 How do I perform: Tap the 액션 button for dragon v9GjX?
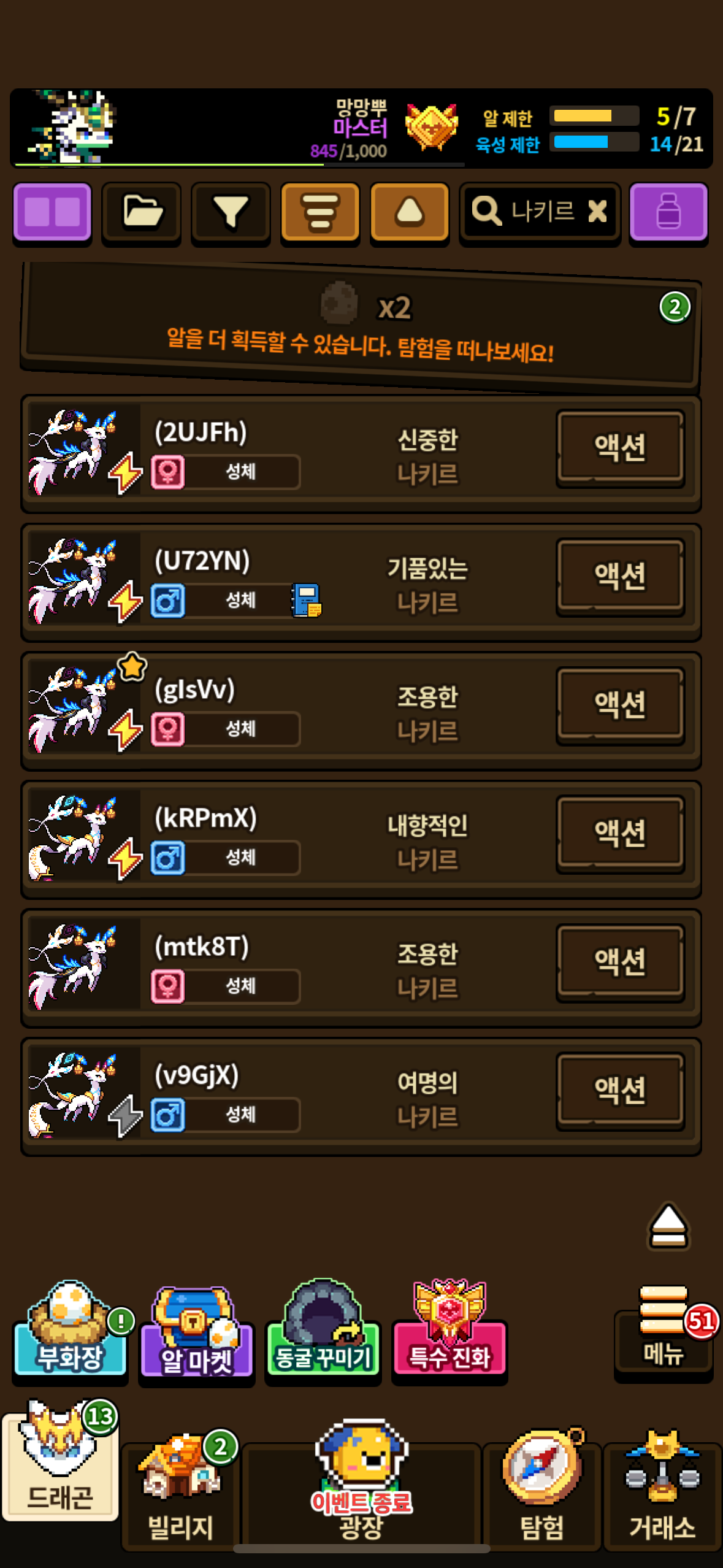[x=620, y=1091]
